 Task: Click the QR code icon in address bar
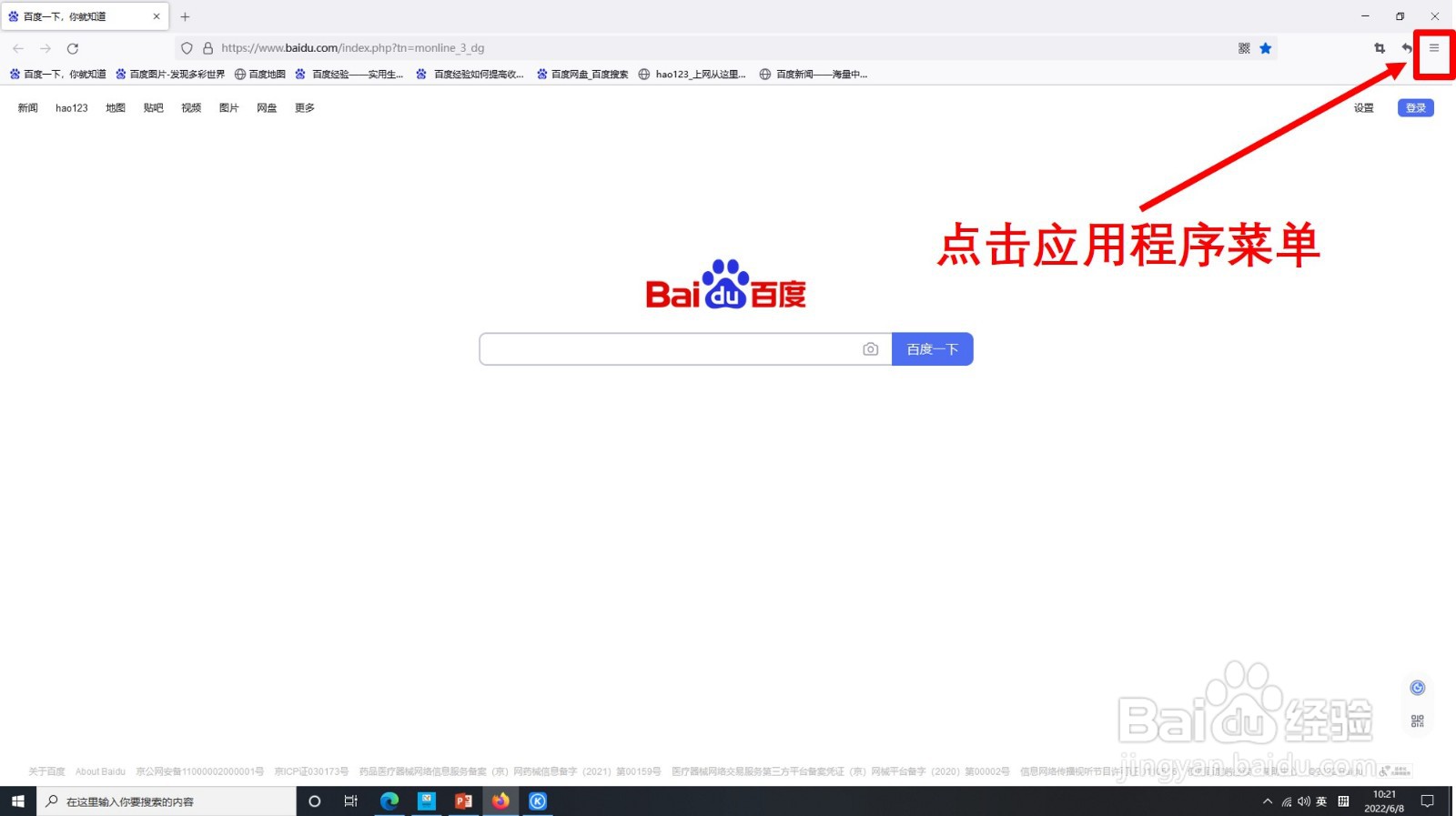[1244, 48]
